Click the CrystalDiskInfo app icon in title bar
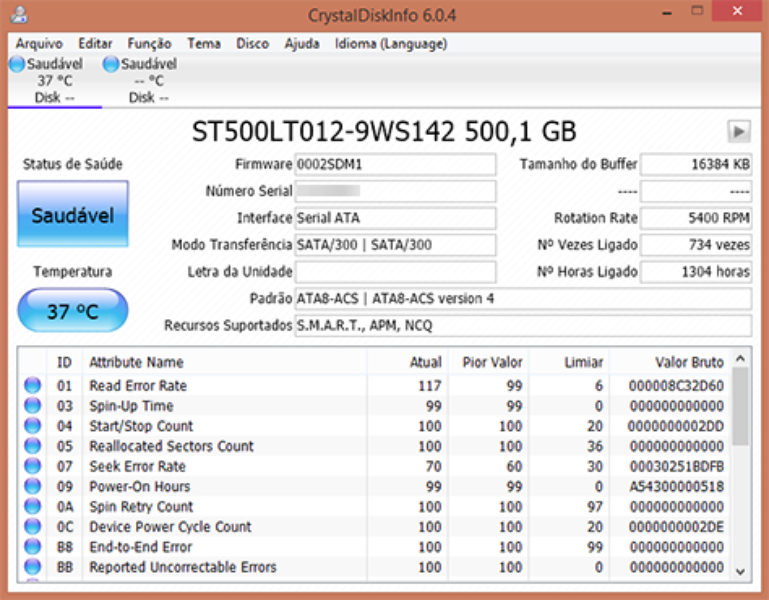 [19, 15]
